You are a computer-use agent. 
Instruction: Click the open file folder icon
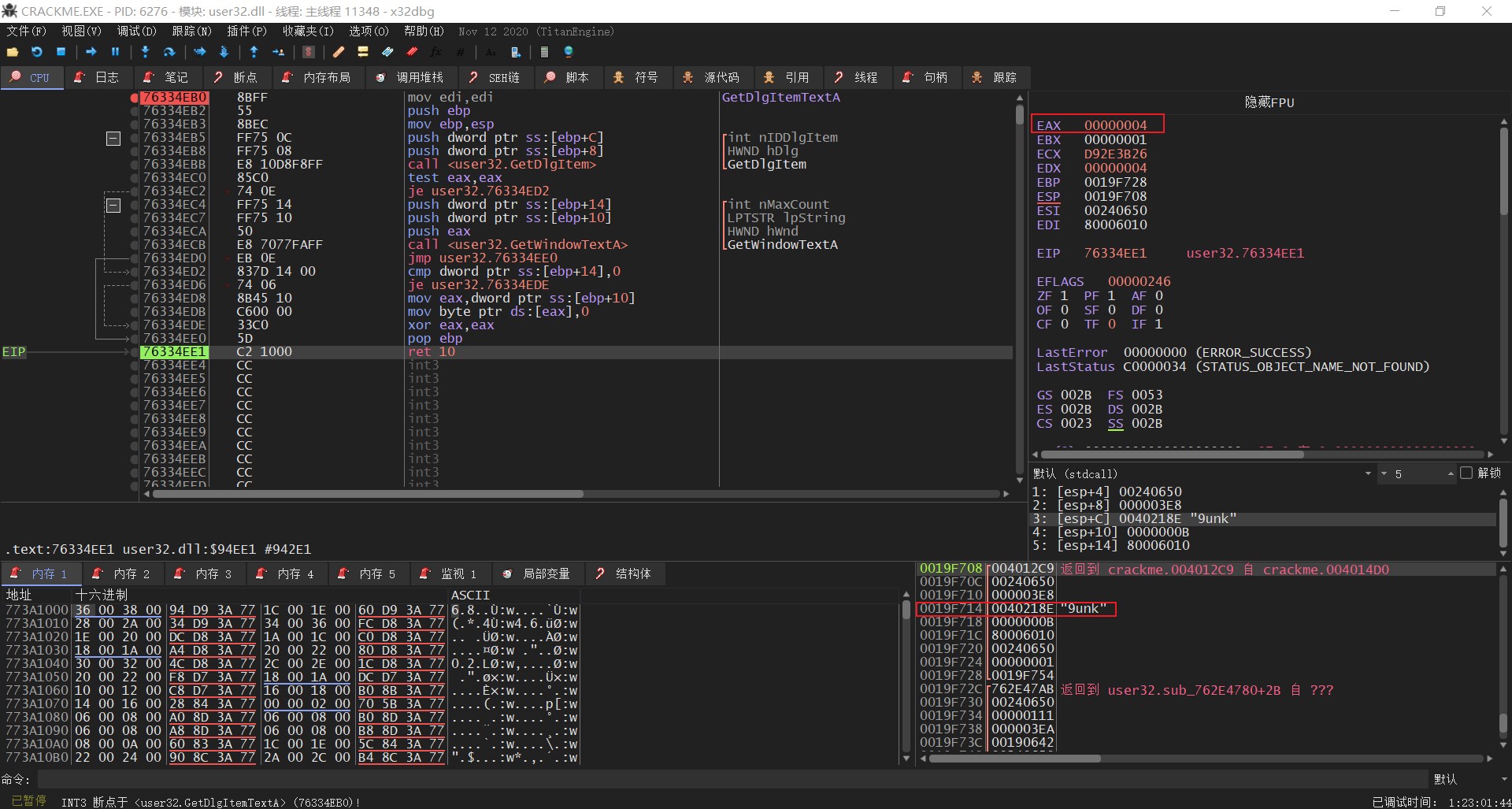[x=13, y=52]
